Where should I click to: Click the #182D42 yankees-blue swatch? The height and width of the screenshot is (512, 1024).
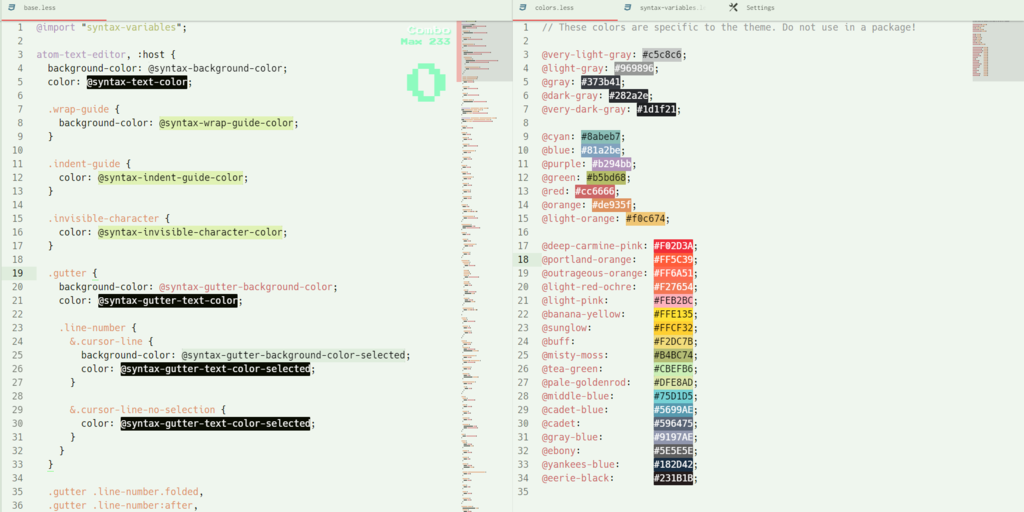[x=673, y=465]
